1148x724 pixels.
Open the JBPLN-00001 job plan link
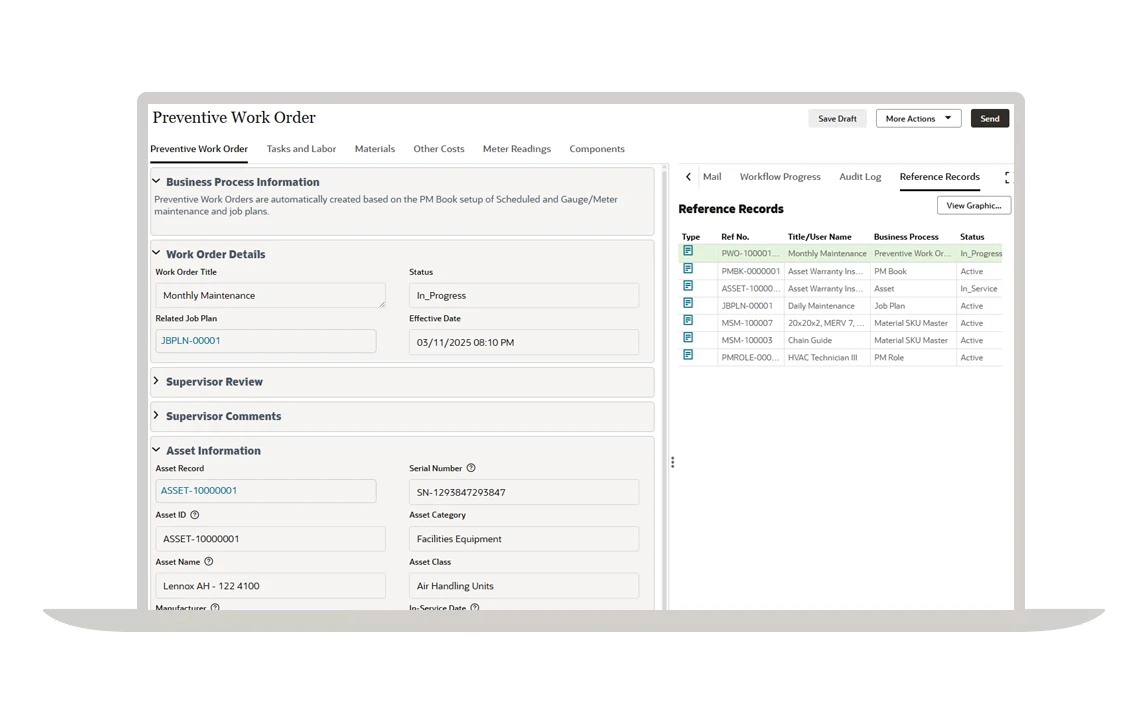point(191,341)
